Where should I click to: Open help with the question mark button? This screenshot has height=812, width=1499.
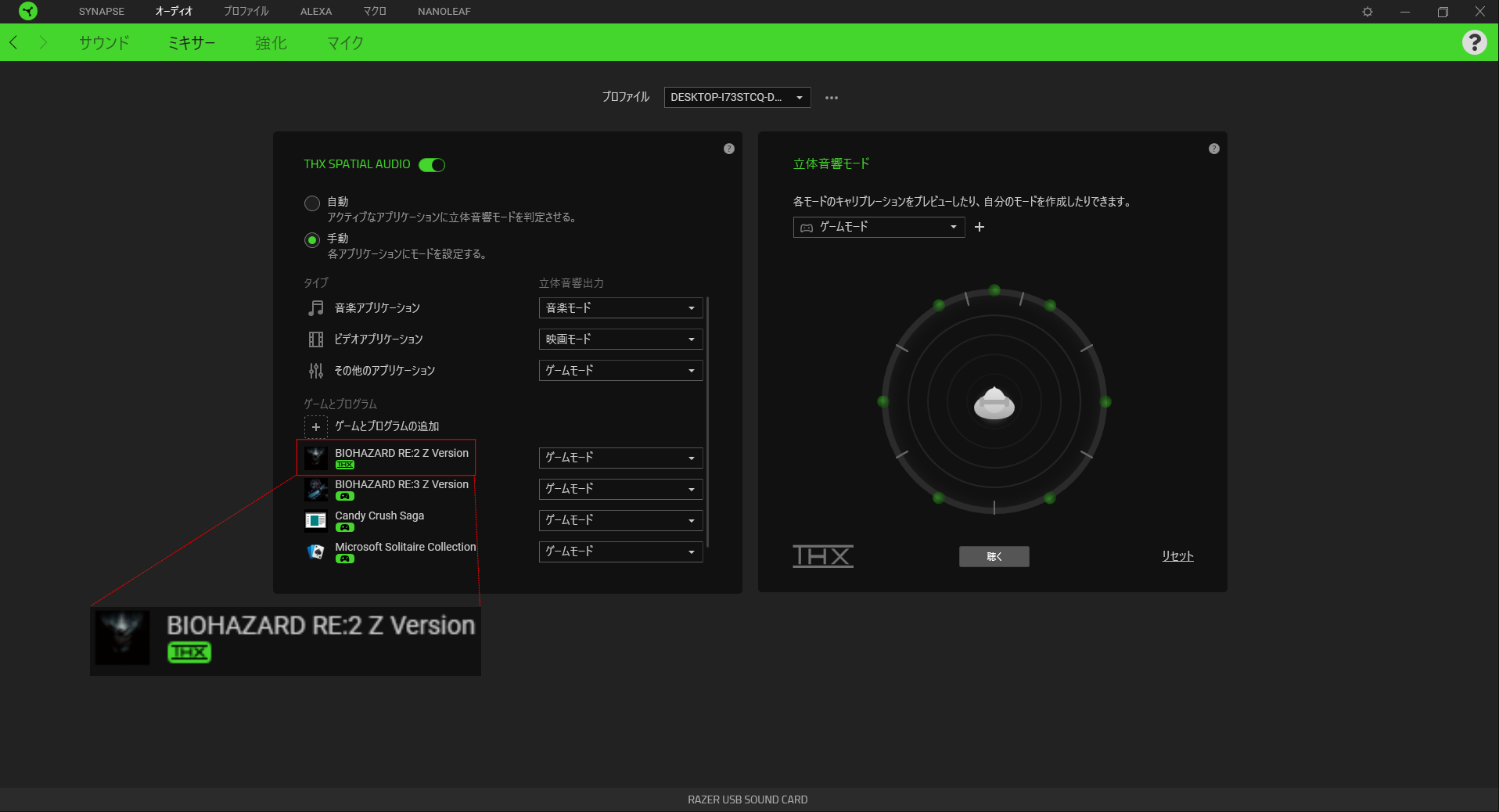[x=1474, y=42]
